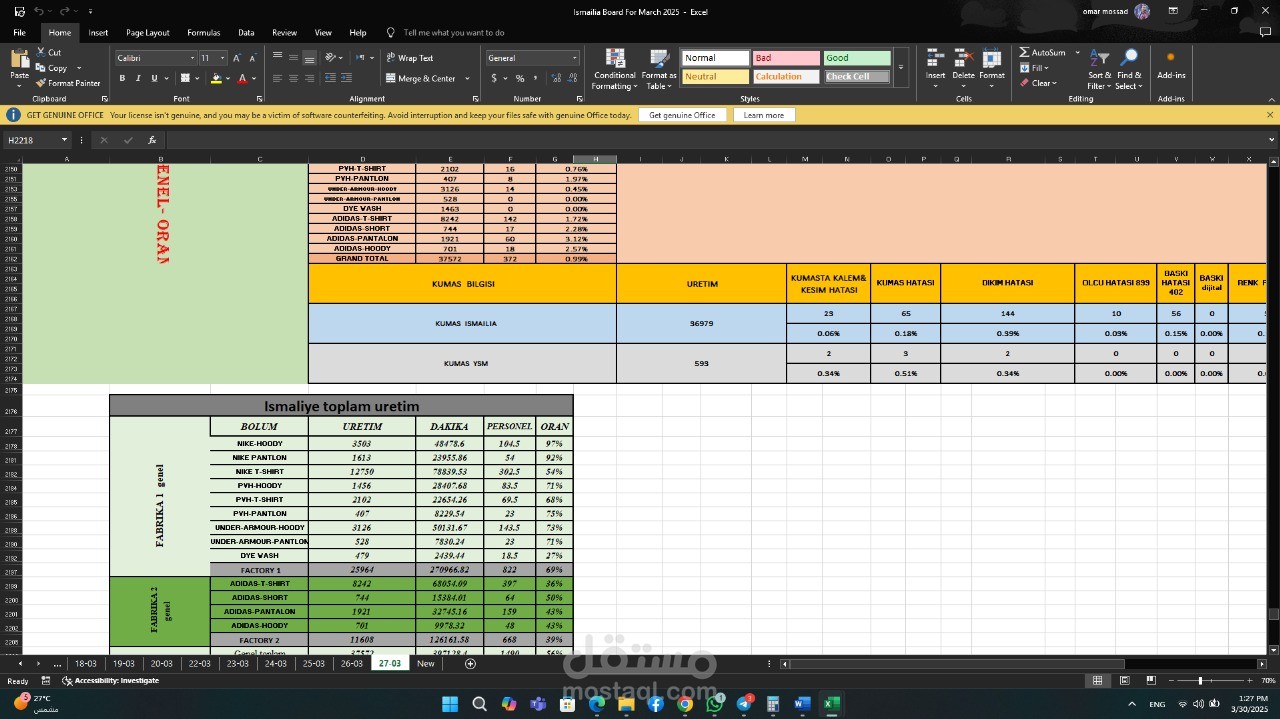1280x719 pixels.
Task: Align the text left
Action: click(x=277, y=78)
